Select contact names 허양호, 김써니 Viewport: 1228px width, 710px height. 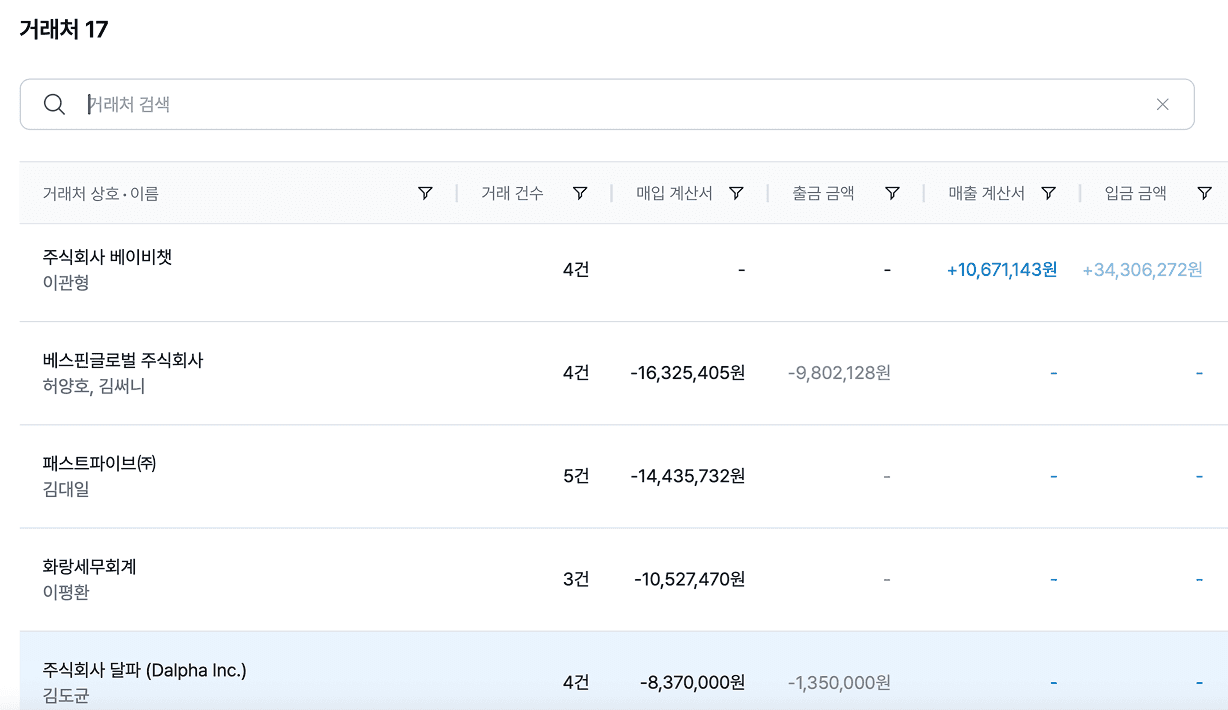click(x=93, y=386)
